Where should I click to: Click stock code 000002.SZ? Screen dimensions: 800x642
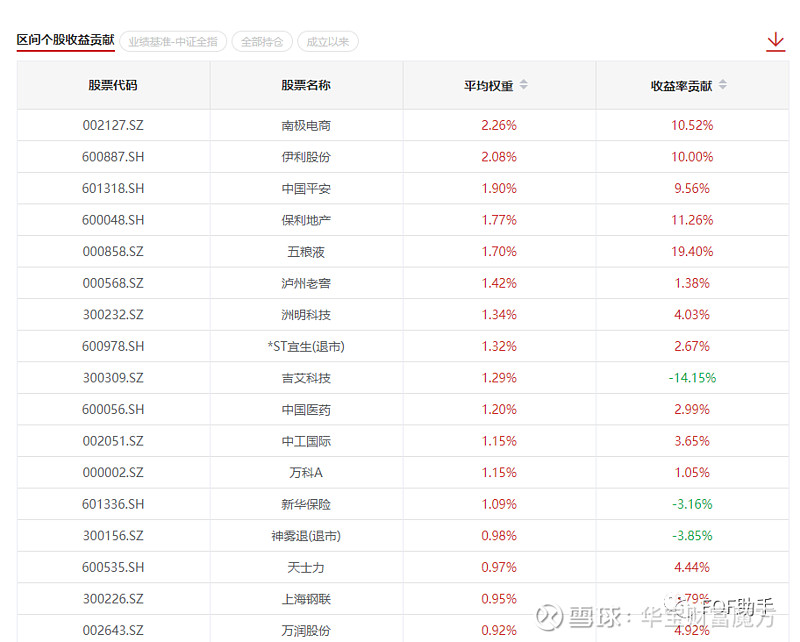113,473
